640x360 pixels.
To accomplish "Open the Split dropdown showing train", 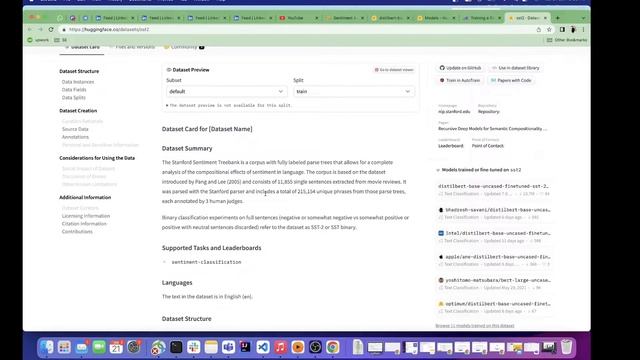I will coord(353,91).
